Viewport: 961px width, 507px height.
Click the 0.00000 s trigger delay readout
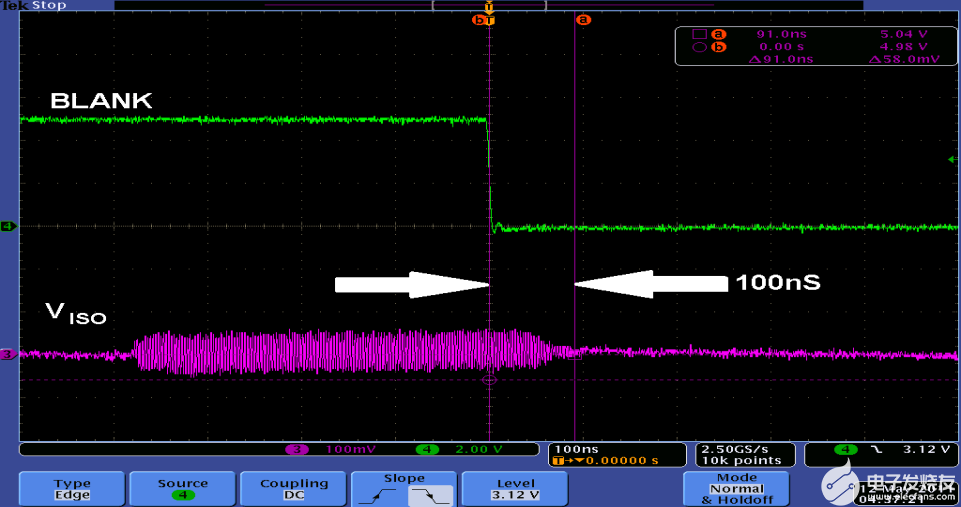pyautogui.click(x=621, y=460)
